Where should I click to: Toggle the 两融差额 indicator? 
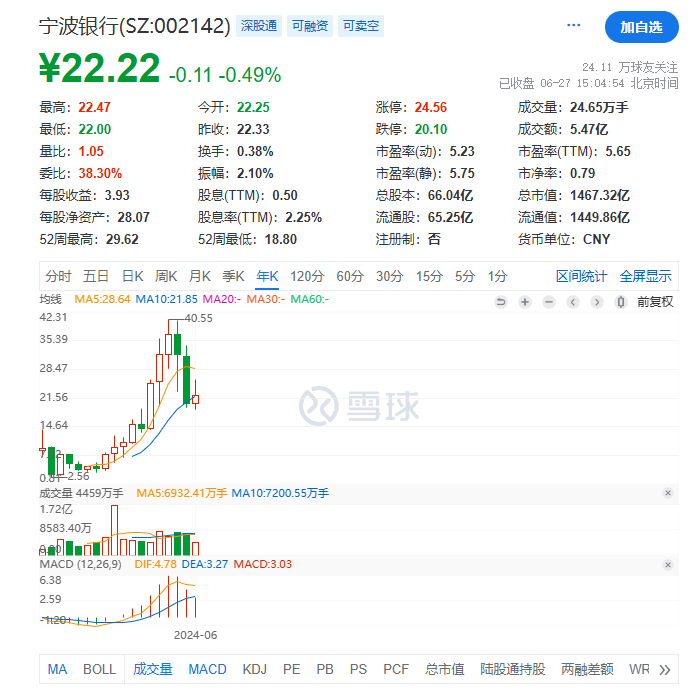(587, 669)
